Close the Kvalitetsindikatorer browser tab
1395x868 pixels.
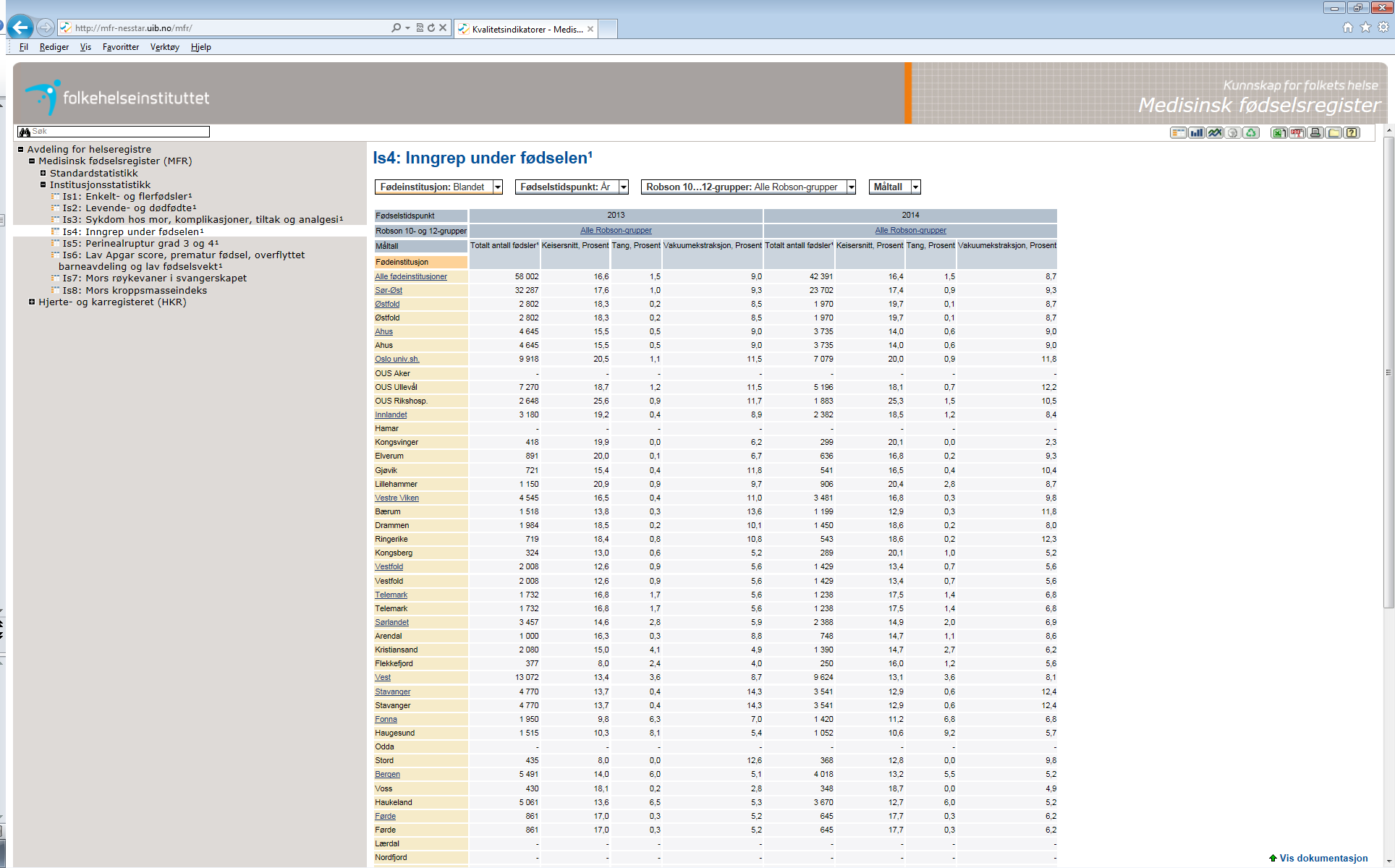point(590,29)
